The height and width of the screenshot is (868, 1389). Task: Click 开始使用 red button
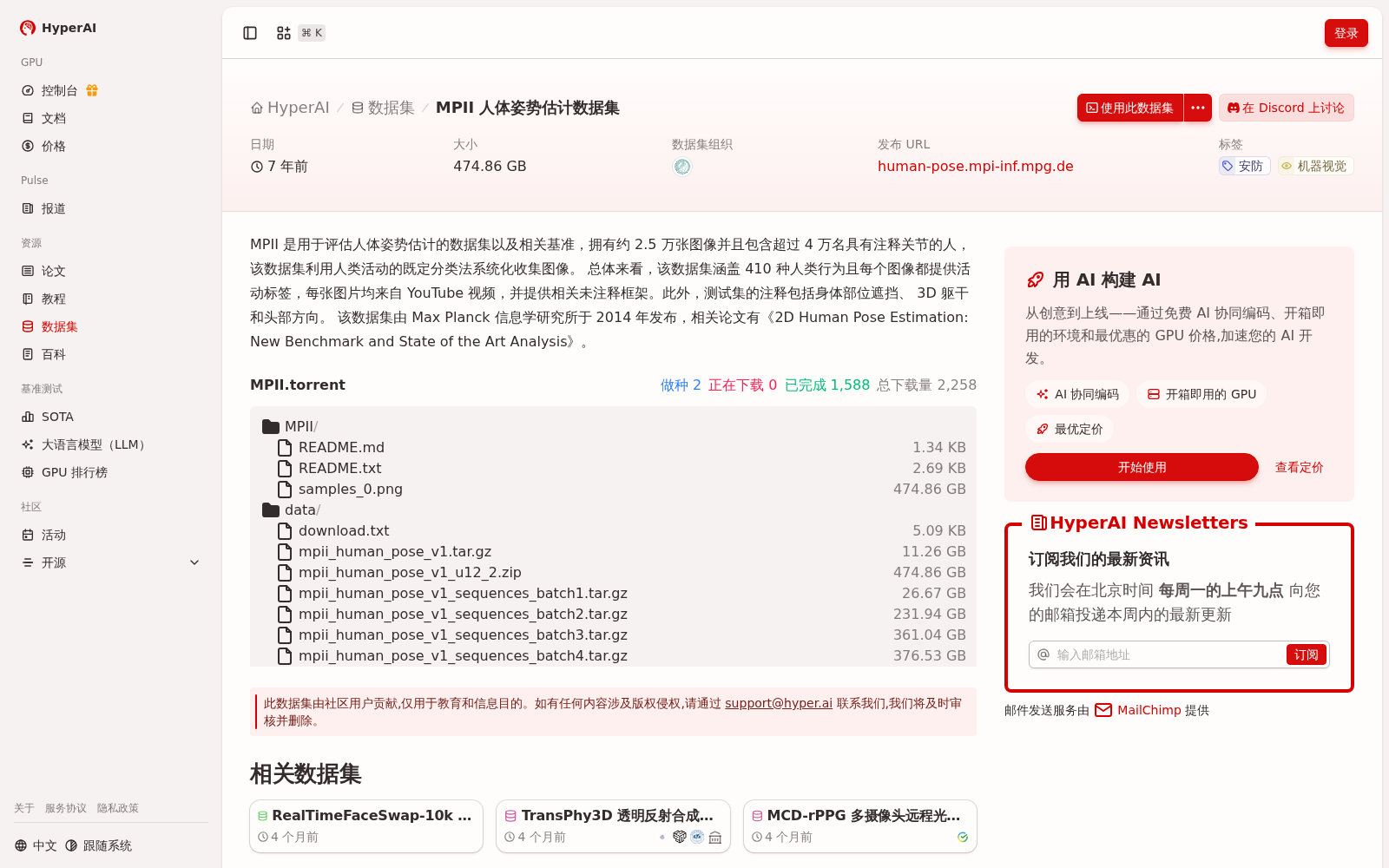1142,467
